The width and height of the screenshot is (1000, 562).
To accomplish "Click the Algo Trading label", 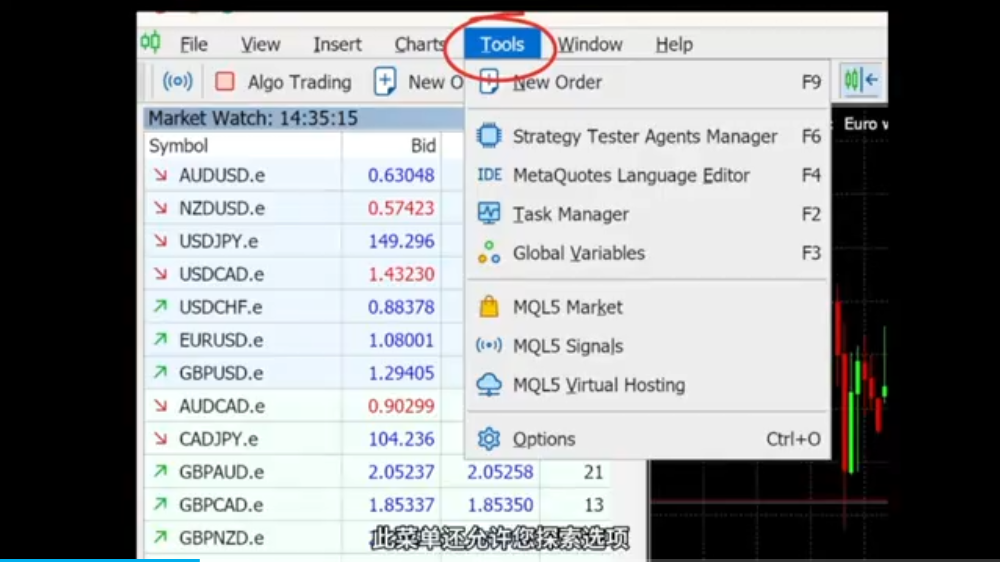I will click(x=300, y=82).
